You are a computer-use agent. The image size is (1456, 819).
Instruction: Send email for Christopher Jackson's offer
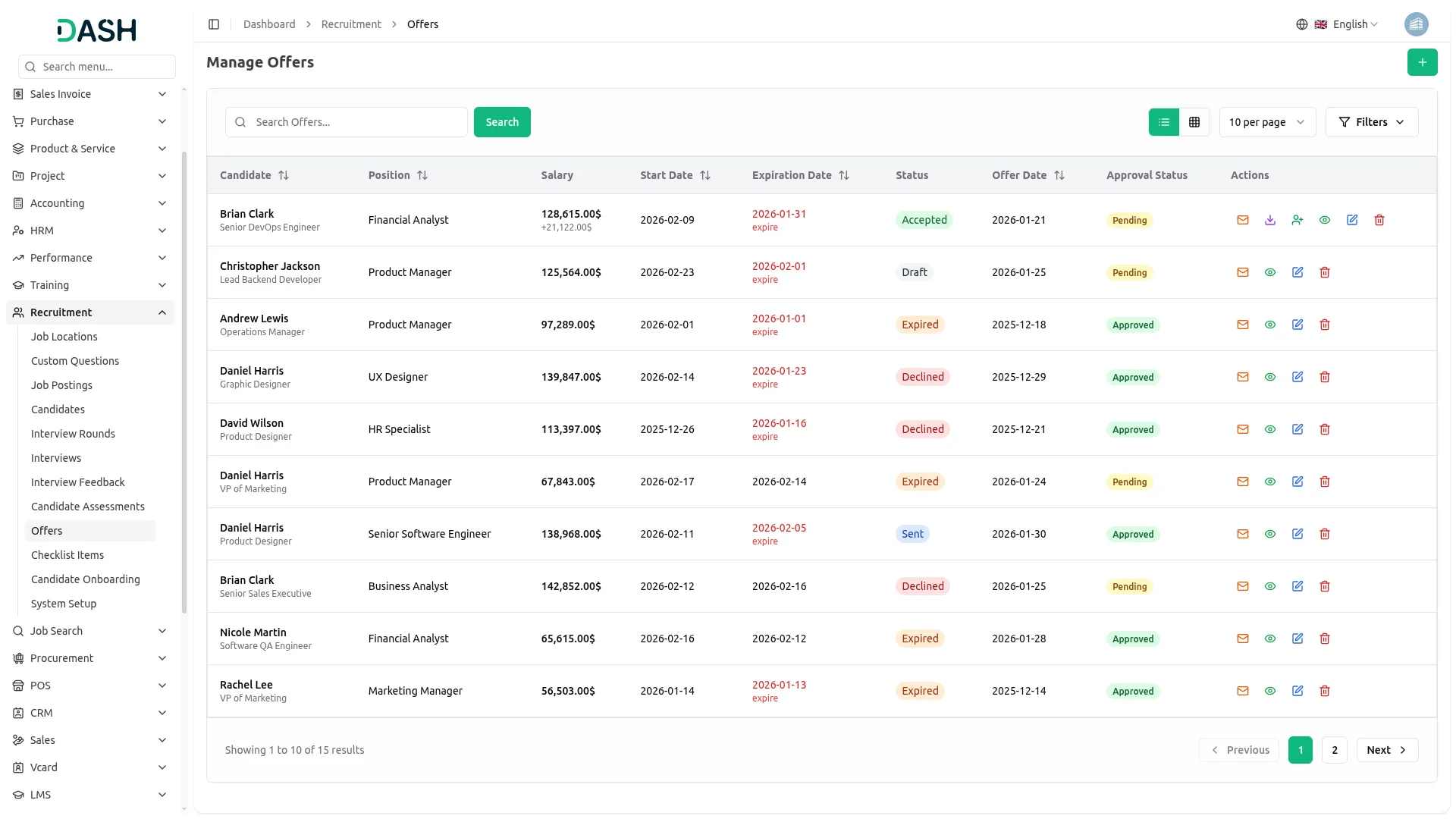pyautogui.click(x=1243, y=272)
